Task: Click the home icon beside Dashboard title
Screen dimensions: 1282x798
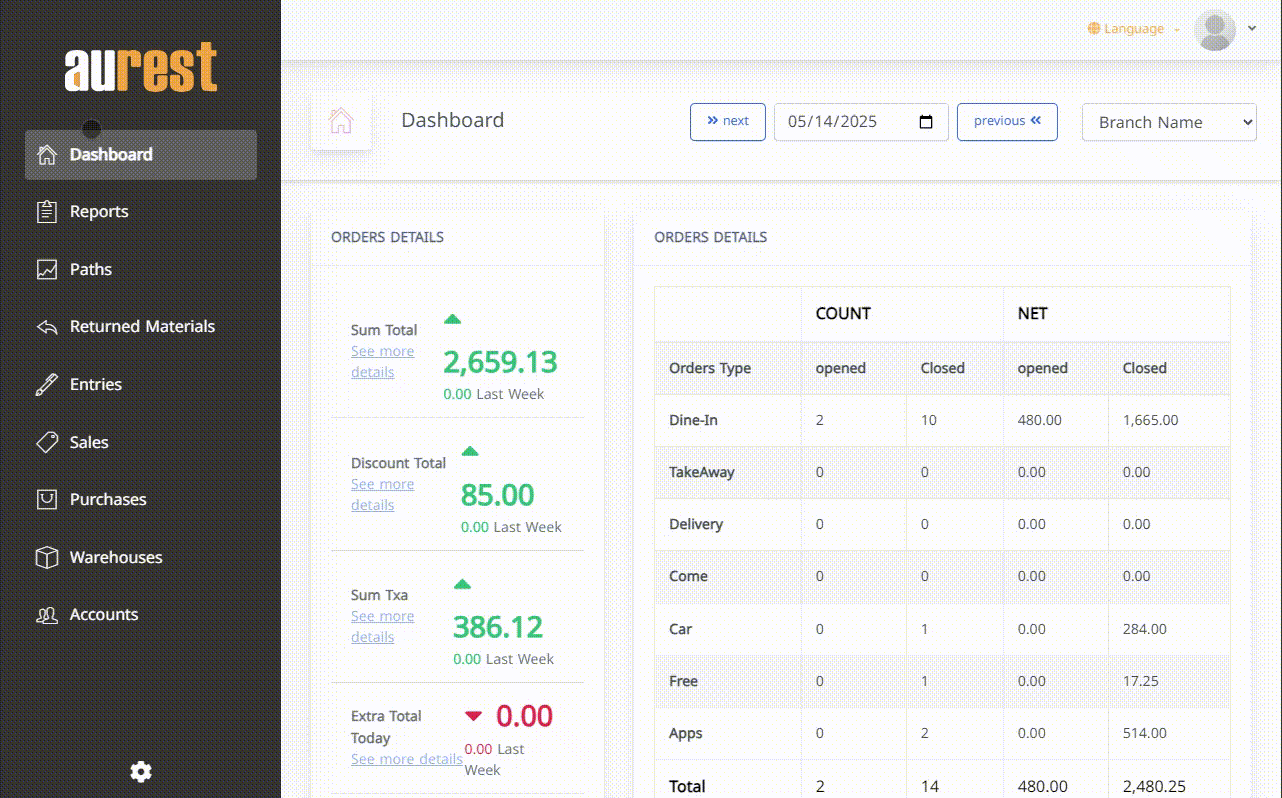Action: coord(341,121)
